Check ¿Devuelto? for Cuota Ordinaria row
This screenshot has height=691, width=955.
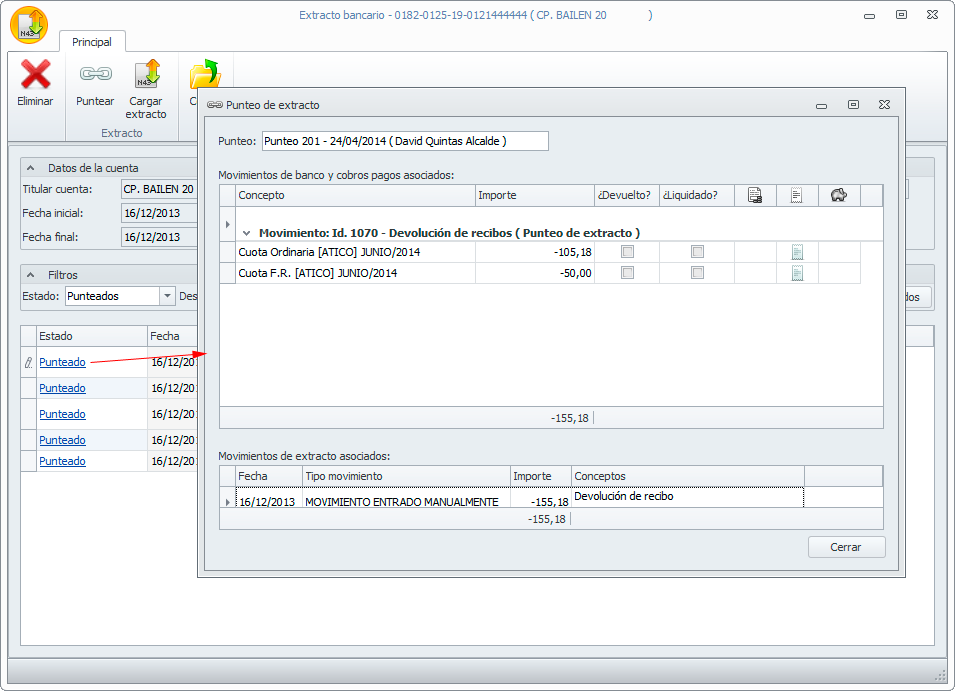627,252
